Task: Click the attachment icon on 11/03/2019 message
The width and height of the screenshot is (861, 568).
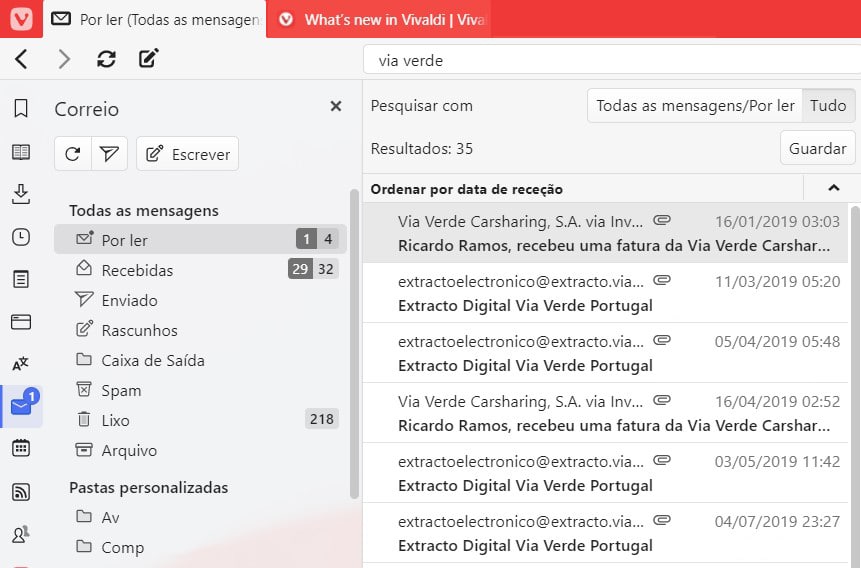Action: [662, 280]
